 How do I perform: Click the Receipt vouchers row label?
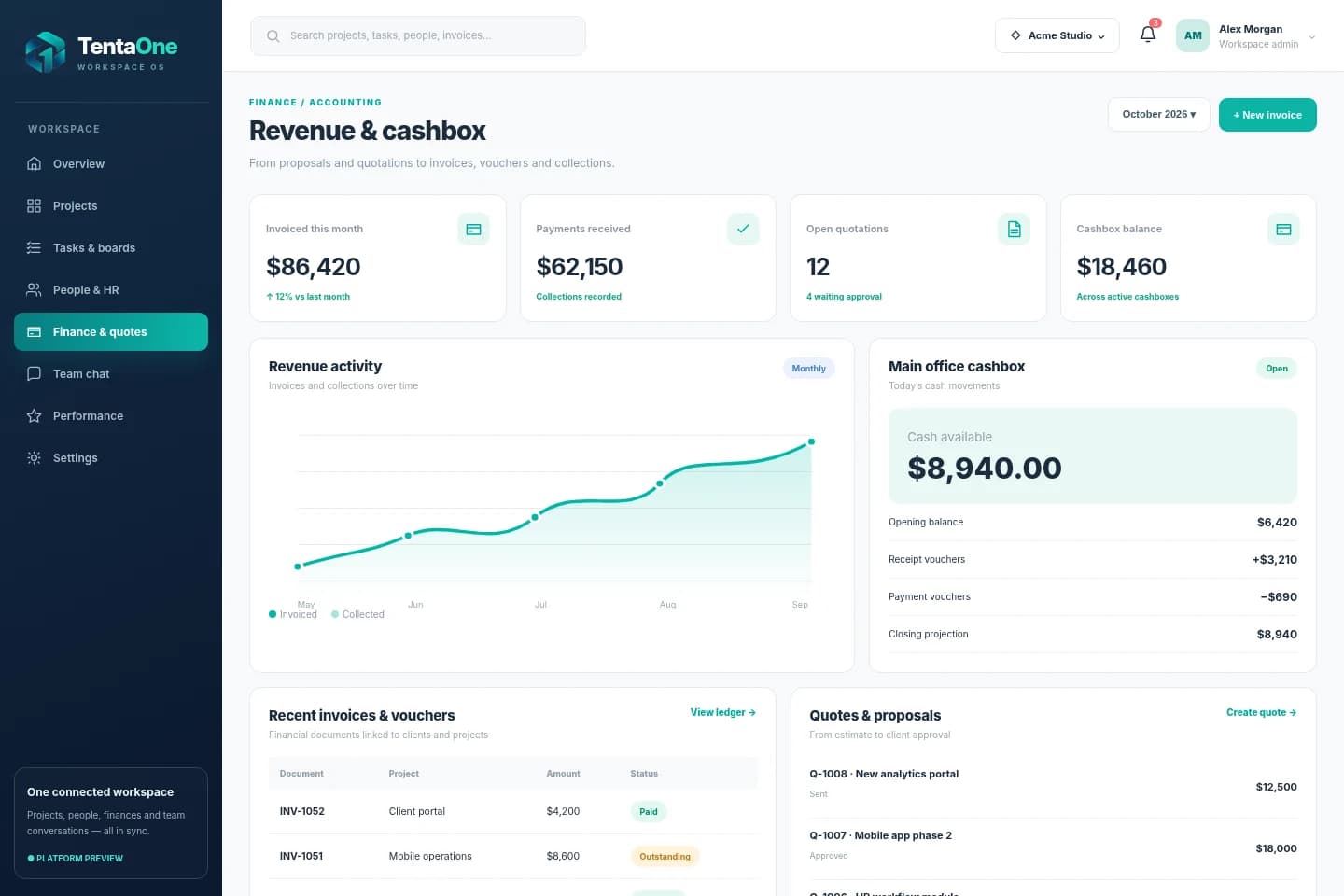coord(927,559)
